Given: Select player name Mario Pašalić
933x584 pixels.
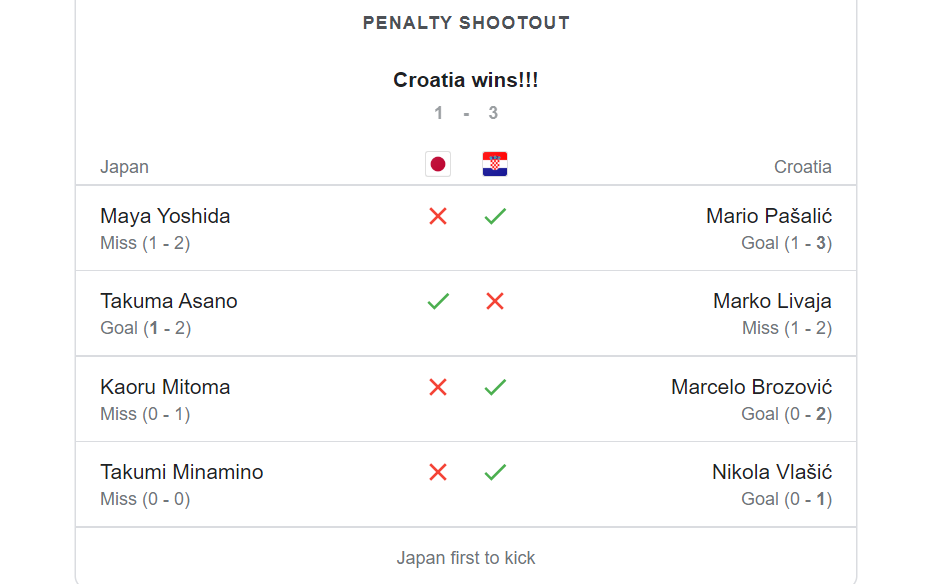Looking at the screenshot, I should [x=769, y=216].
